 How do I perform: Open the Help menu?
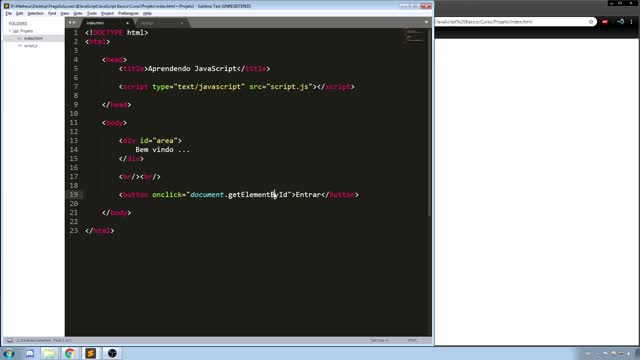pos(147,13)
